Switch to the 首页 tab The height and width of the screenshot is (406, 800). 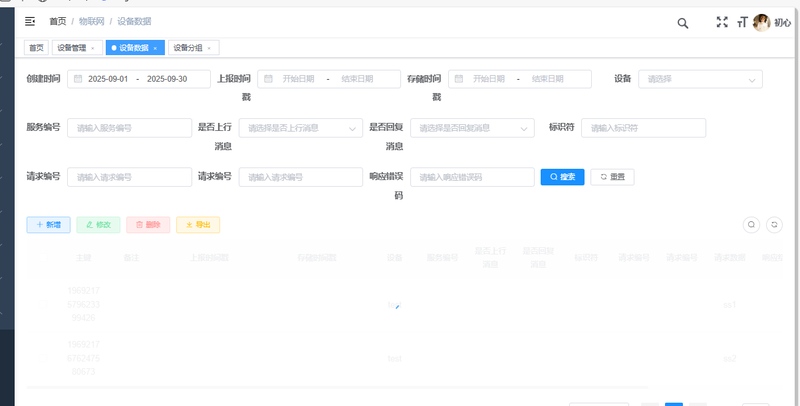[x=37, y=48]
